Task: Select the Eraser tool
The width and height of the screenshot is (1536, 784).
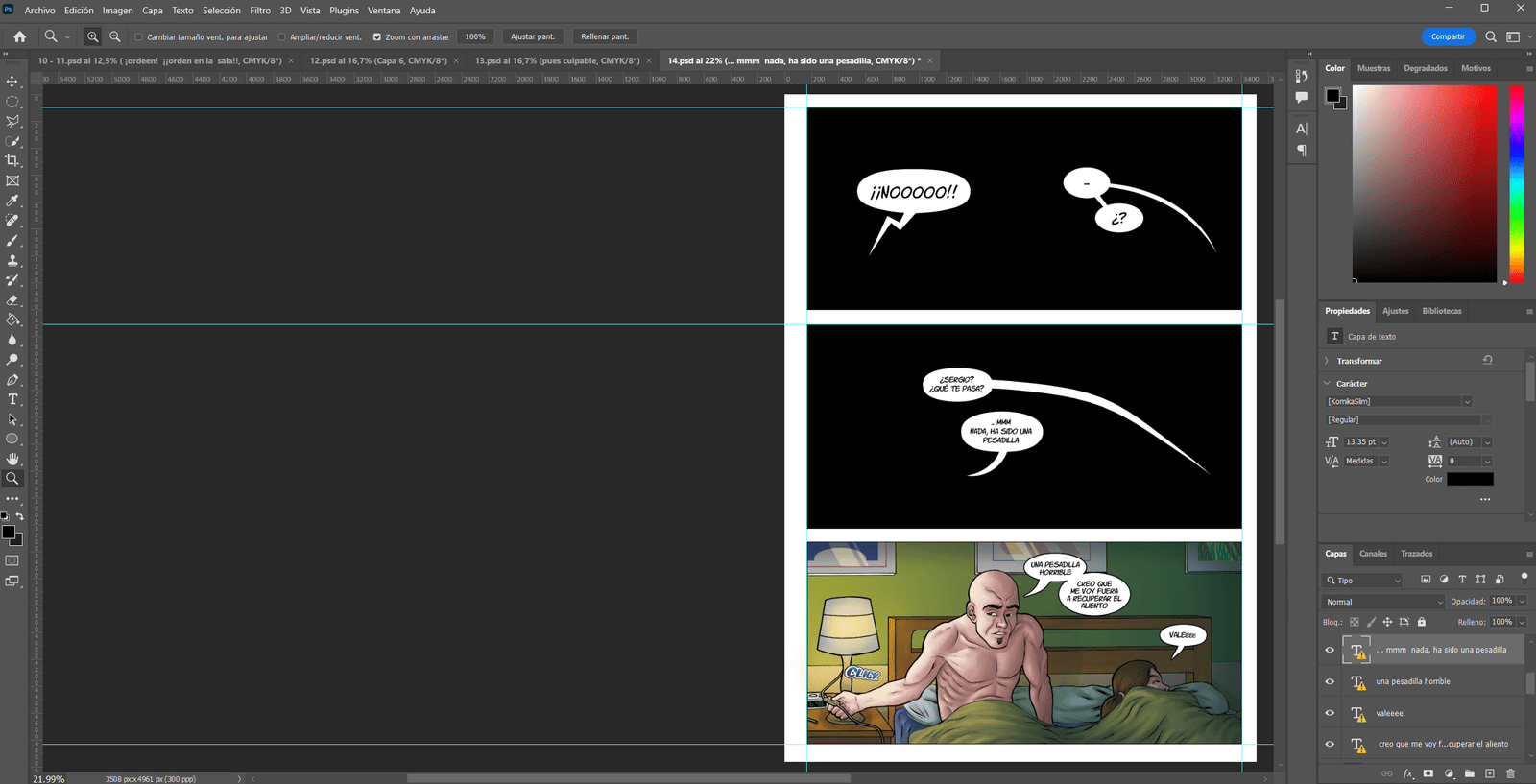Action: click(x=12, y=300)
